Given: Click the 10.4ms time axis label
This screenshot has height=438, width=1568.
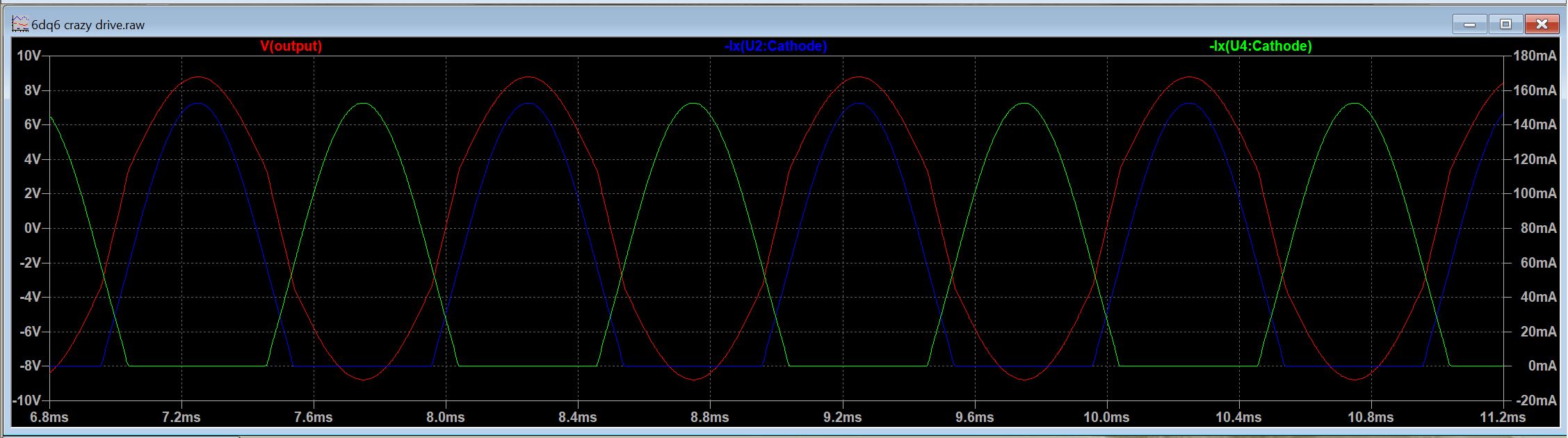Looking at the screenshot, I should [1238, 417].
